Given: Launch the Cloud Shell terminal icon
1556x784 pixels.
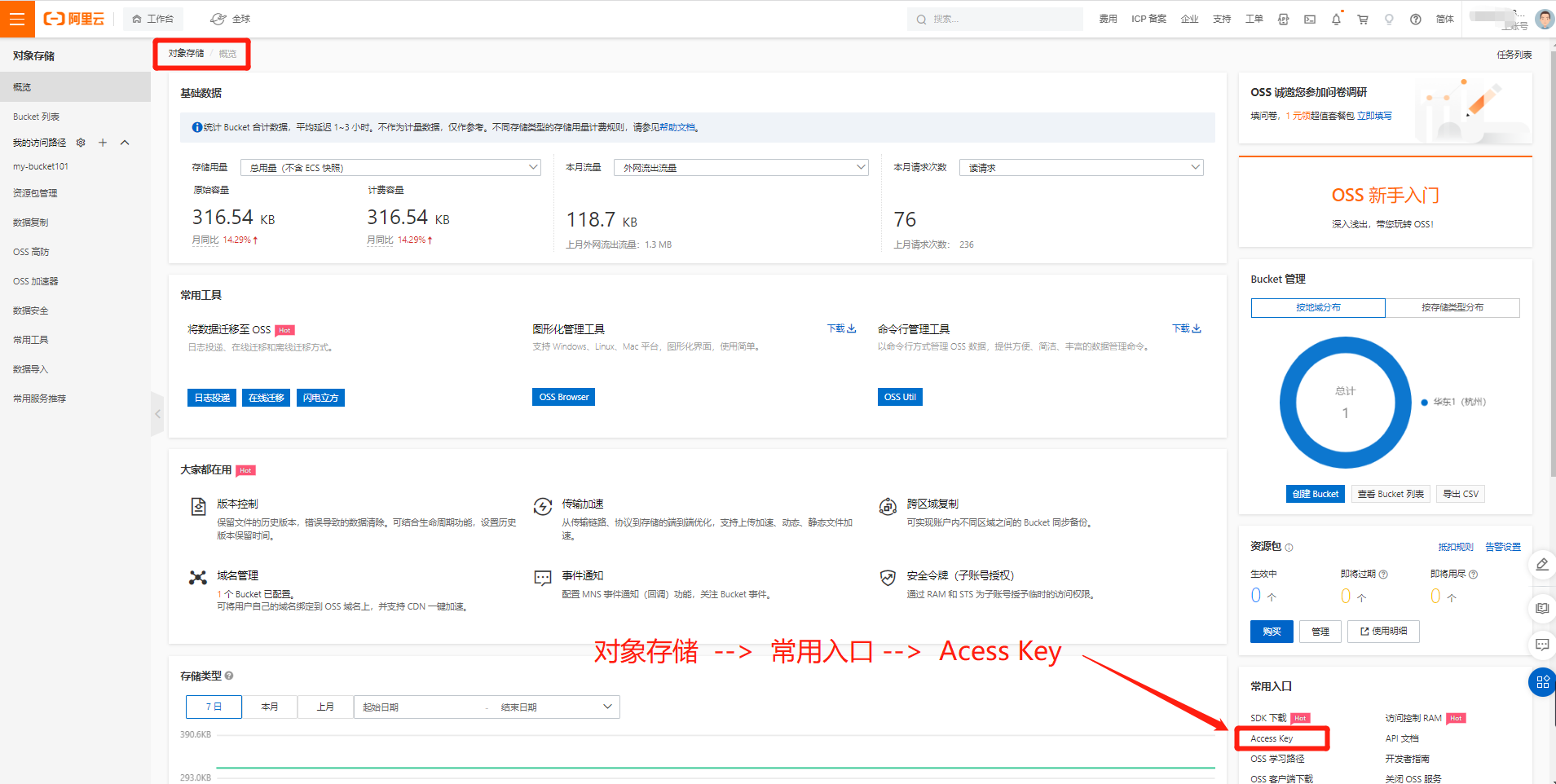Looking at the screenshot, I should pos(1310,20).
